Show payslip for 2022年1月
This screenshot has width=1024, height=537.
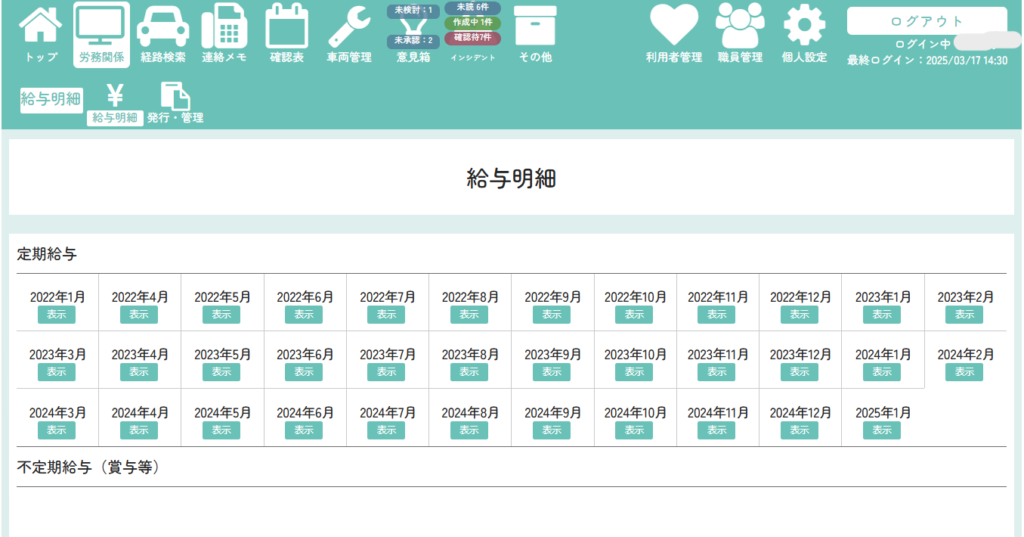click(57, 314)
